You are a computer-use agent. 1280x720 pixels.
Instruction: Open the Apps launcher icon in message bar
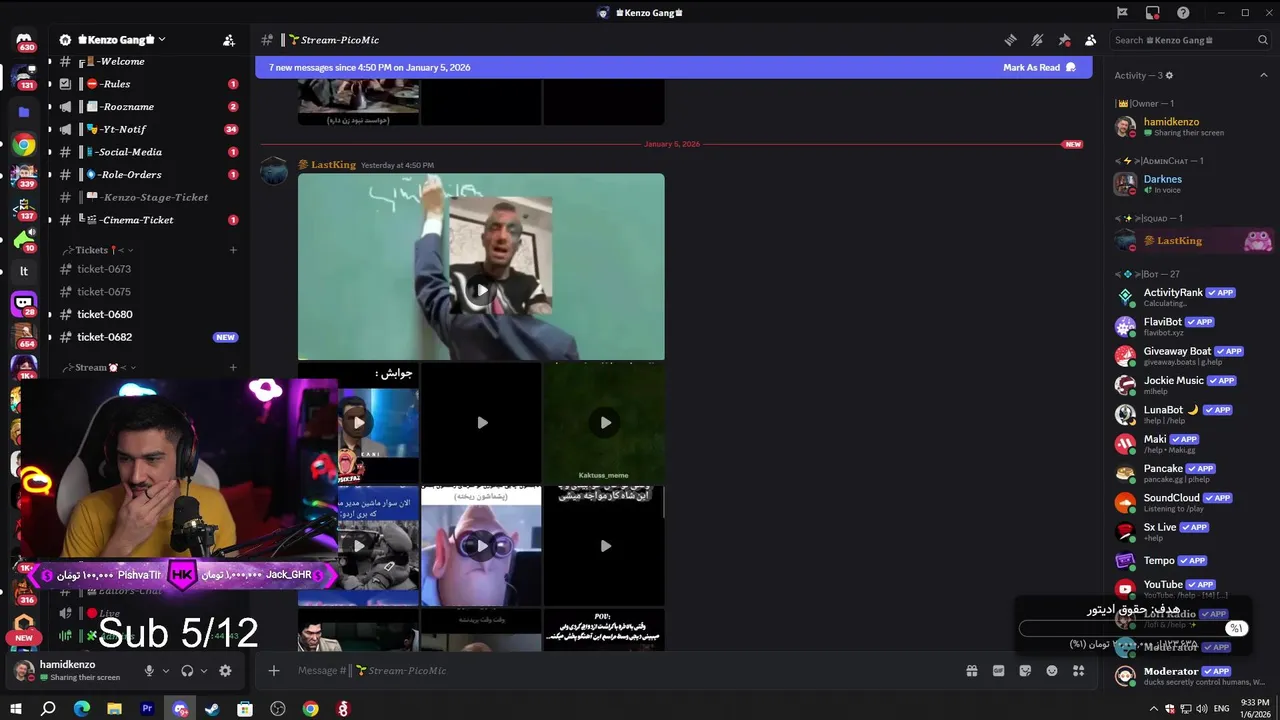click(x=1078, y=671)
